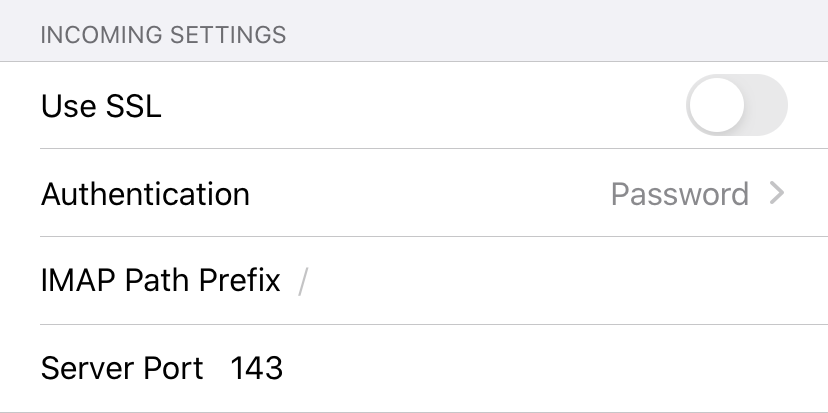Click the Incoming Settings section header
The width and height of the screenshot is (828, 413).
point(163,35)
